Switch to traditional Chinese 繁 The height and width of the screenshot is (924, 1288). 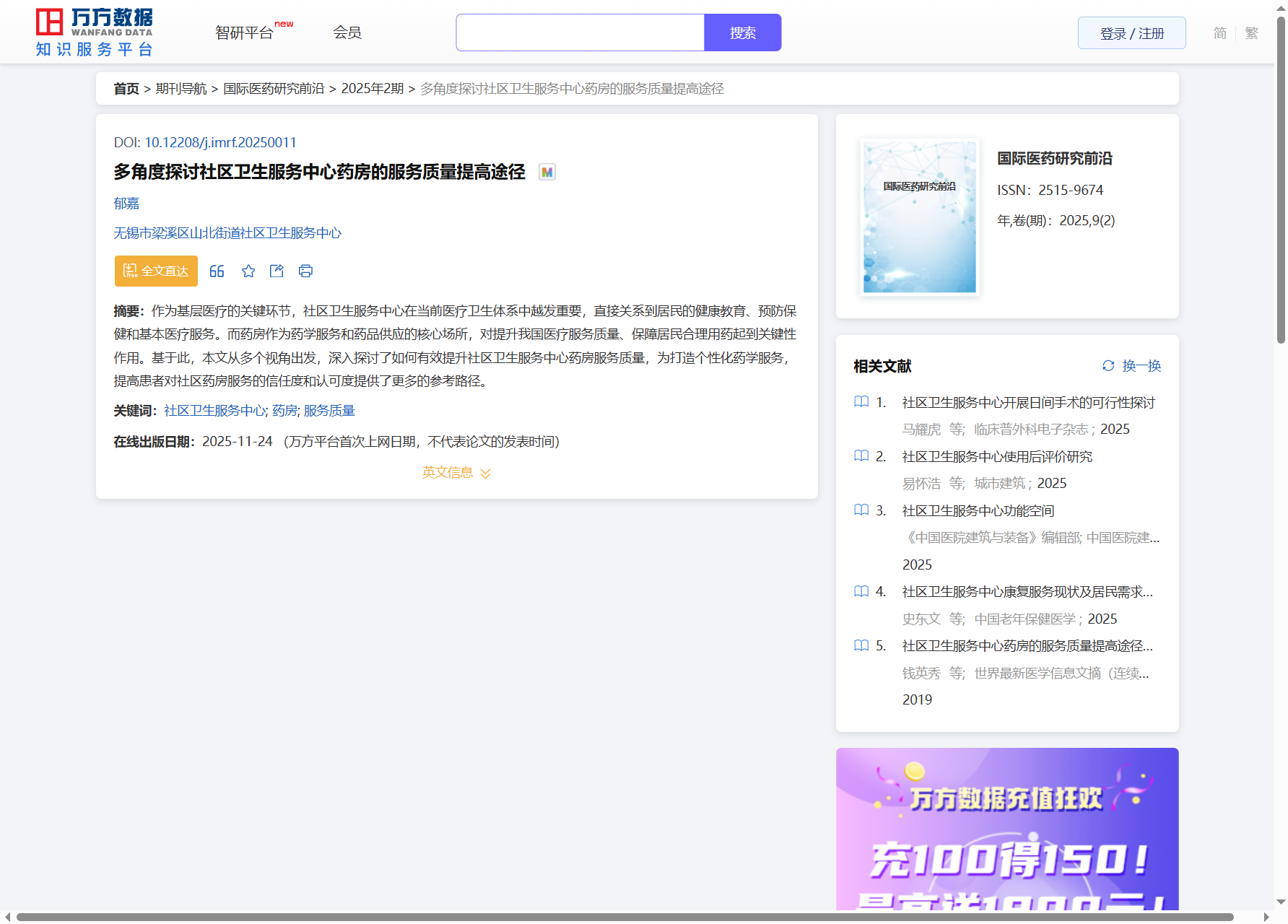(x=1252, y=33)
